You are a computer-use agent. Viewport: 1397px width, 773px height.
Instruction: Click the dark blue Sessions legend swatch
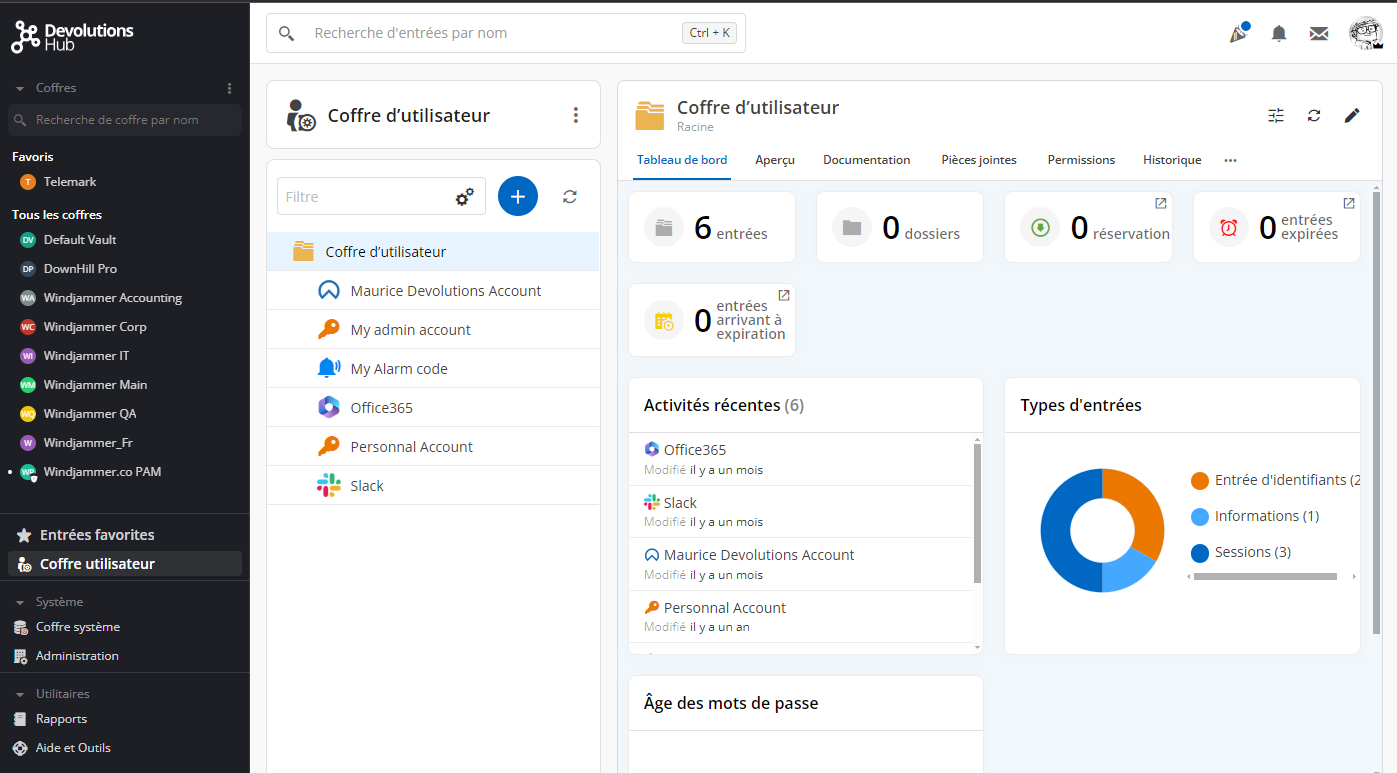(x=1200, y=553)
